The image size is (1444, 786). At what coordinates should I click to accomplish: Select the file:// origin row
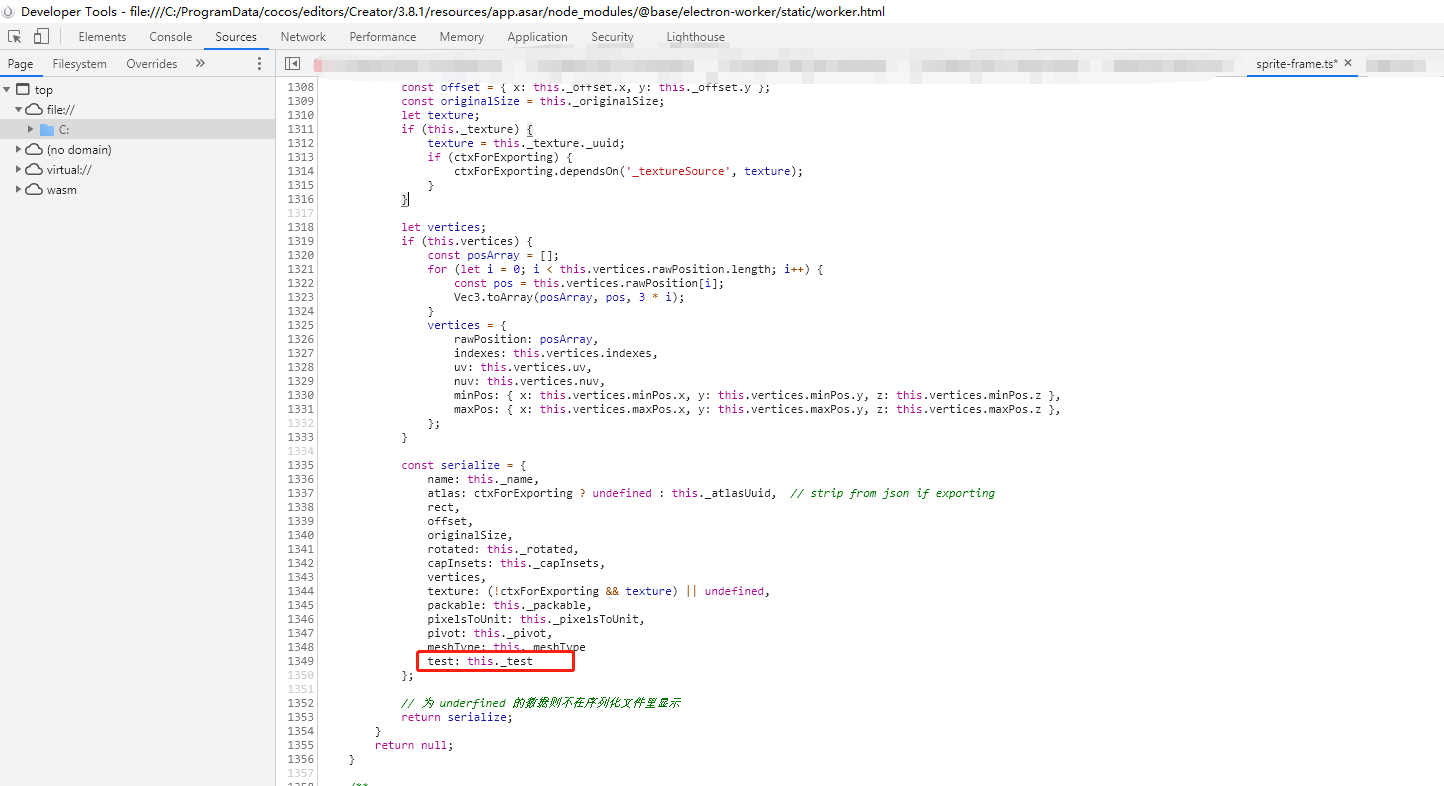137,110
